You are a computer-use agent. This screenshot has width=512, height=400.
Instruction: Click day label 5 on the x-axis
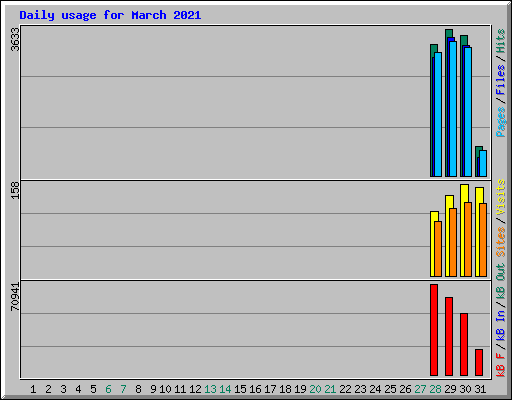93,389
